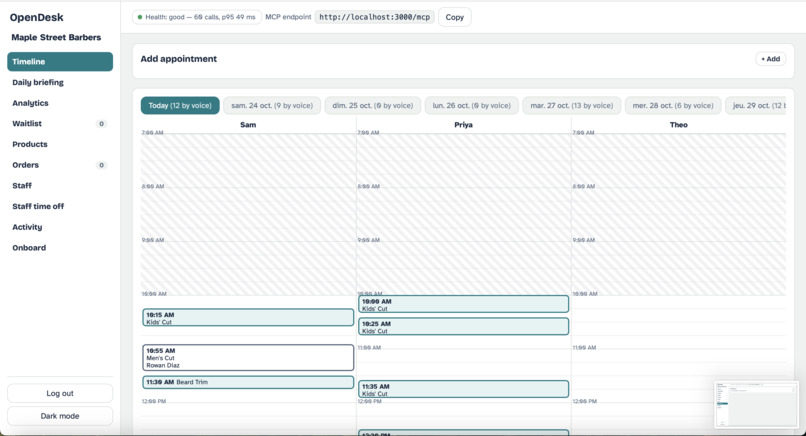Select mer. 28 oct. day tab
806x436 pixels.
click(673, 105)
